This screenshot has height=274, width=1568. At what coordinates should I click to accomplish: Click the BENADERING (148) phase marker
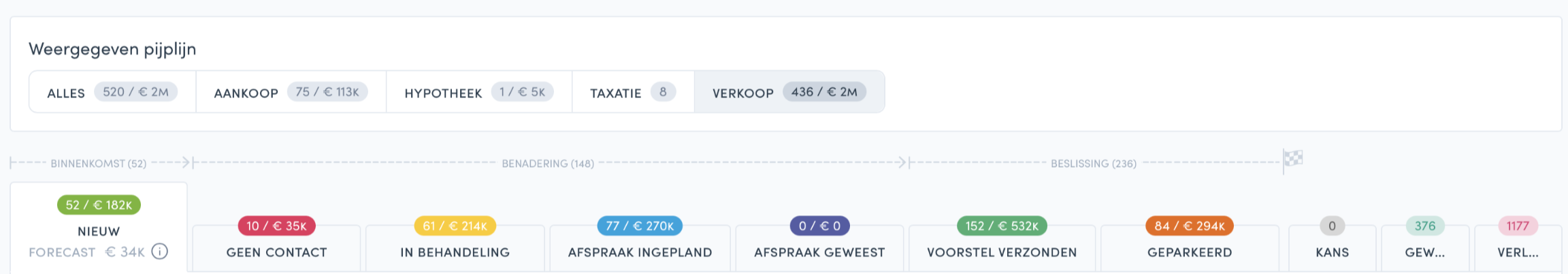pyautogui.click(x=548, y=164)
